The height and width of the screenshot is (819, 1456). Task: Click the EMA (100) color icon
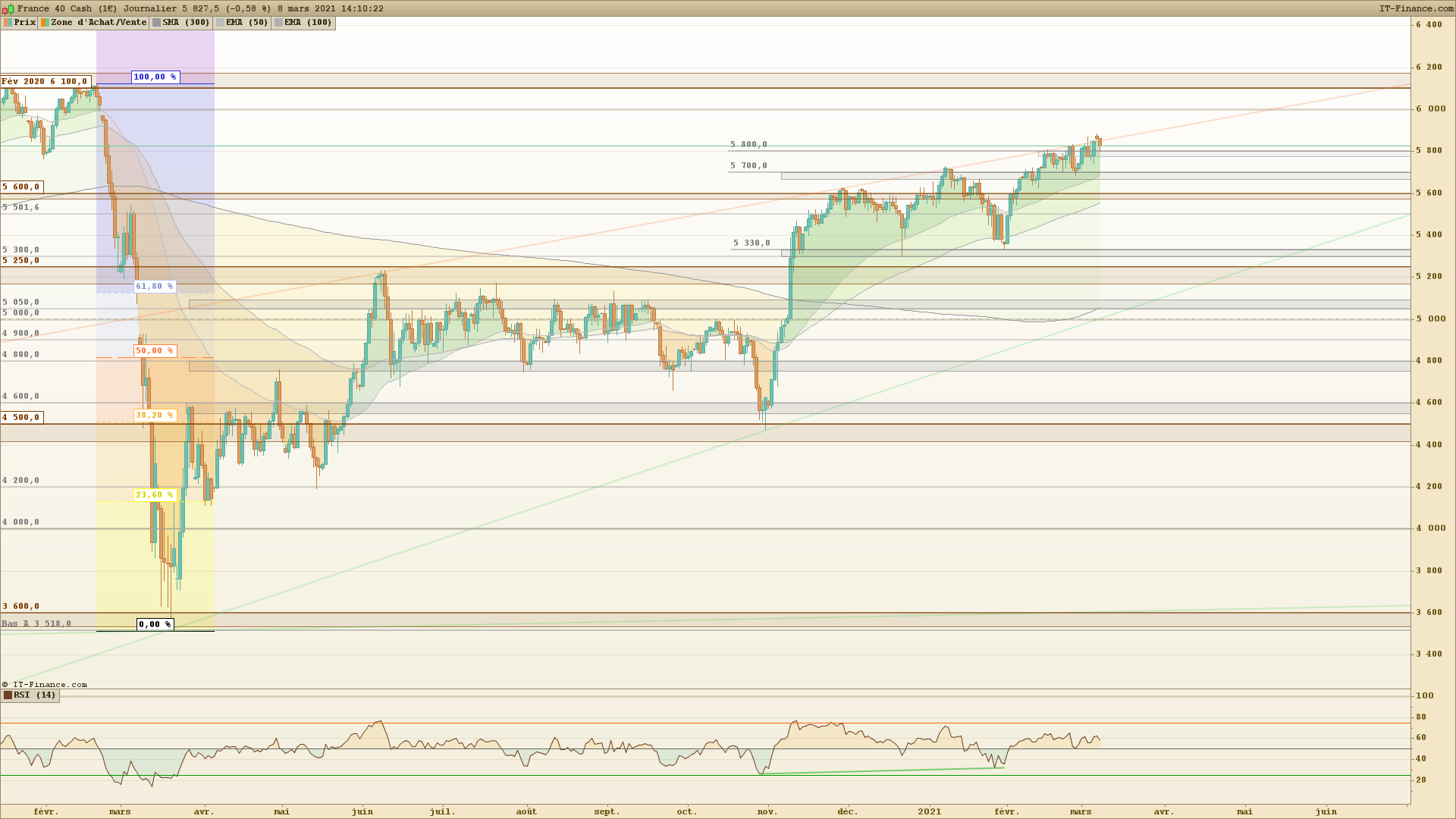click(279, 23)
